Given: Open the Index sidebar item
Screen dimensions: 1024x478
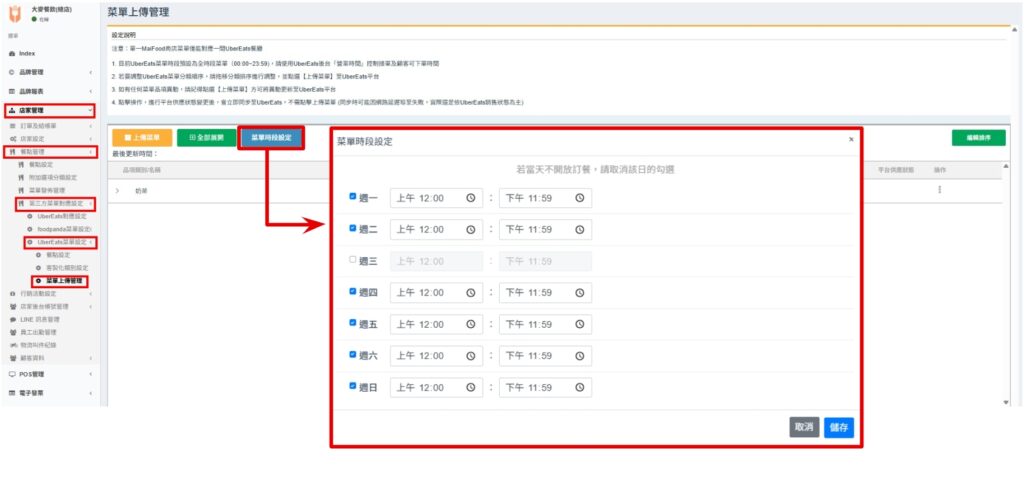Looking at the screenshot, I should tap(26, 53).
